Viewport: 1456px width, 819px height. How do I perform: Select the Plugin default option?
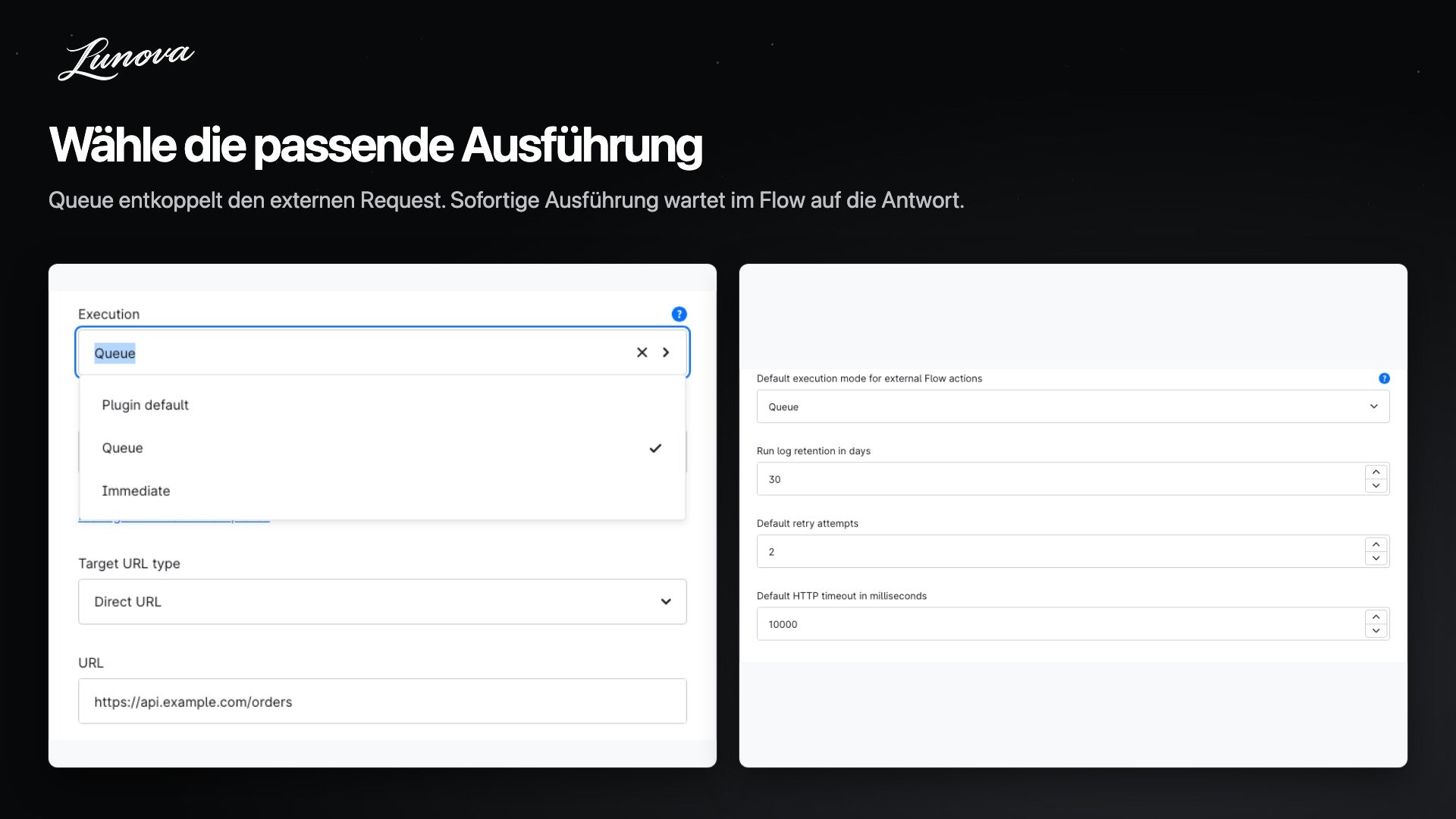[382, 405]
